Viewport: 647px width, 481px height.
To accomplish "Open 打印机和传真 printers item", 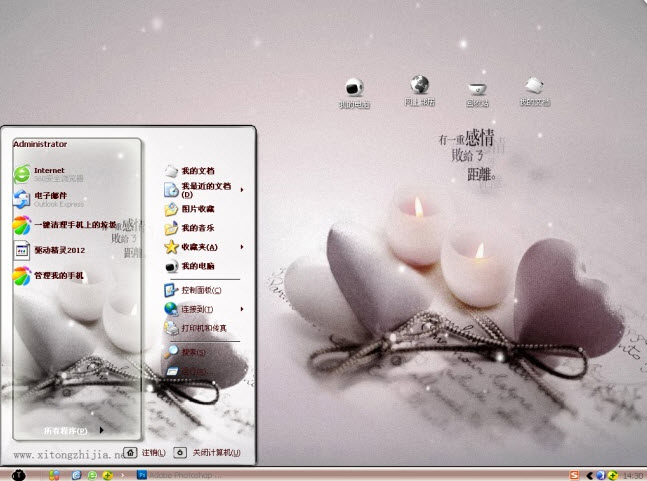I will point(196,328).
